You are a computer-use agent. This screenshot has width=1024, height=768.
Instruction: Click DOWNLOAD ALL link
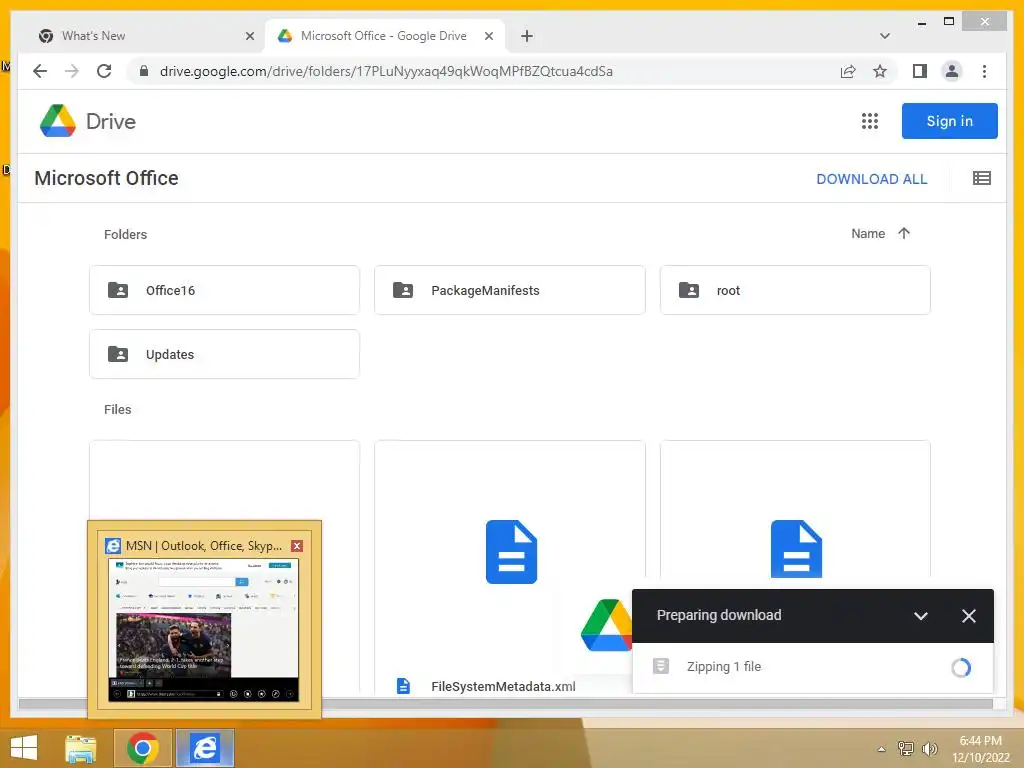pos(871,179)
